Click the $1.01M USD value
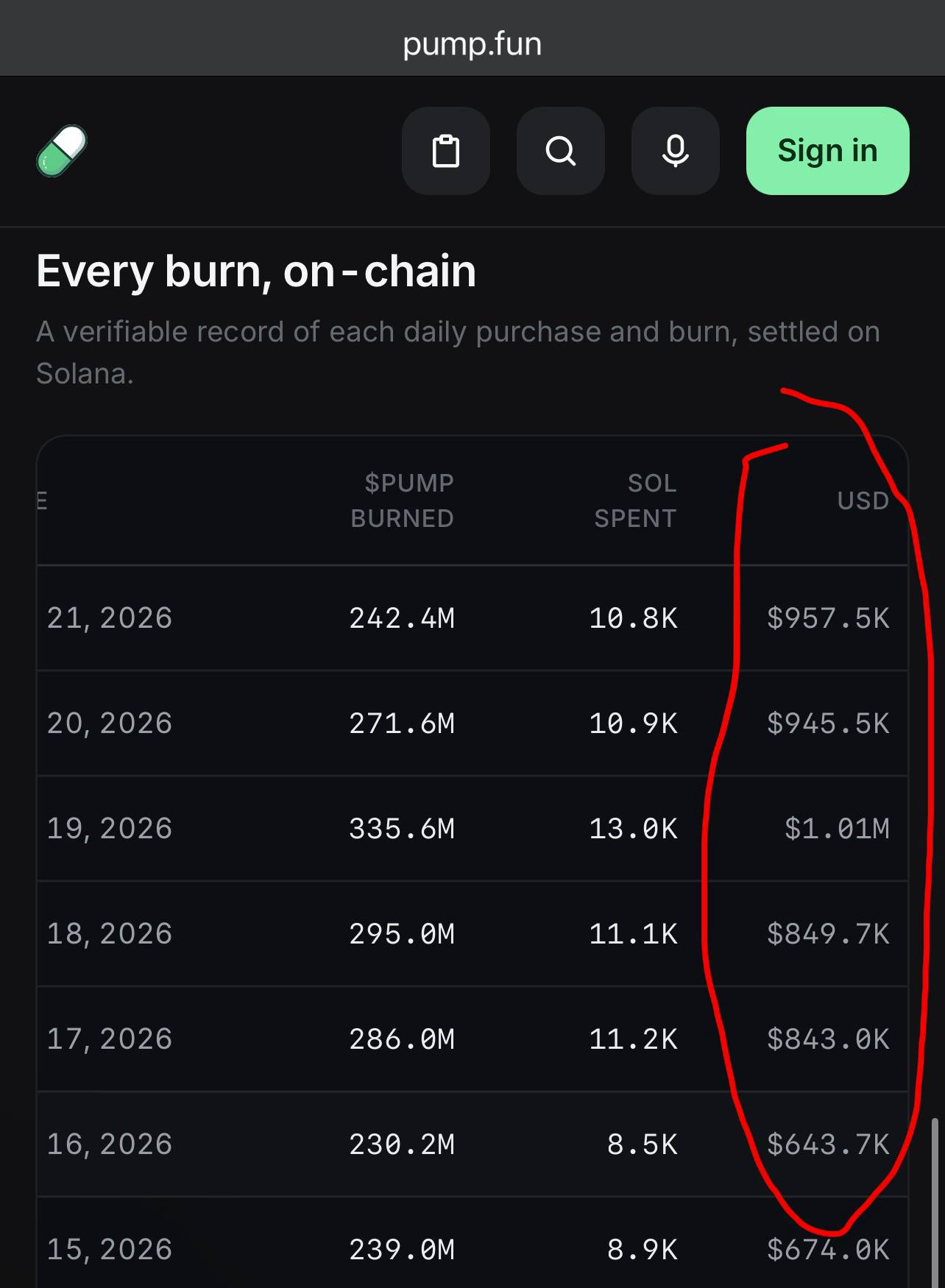 pyautogui.click(x=837, y=829)
